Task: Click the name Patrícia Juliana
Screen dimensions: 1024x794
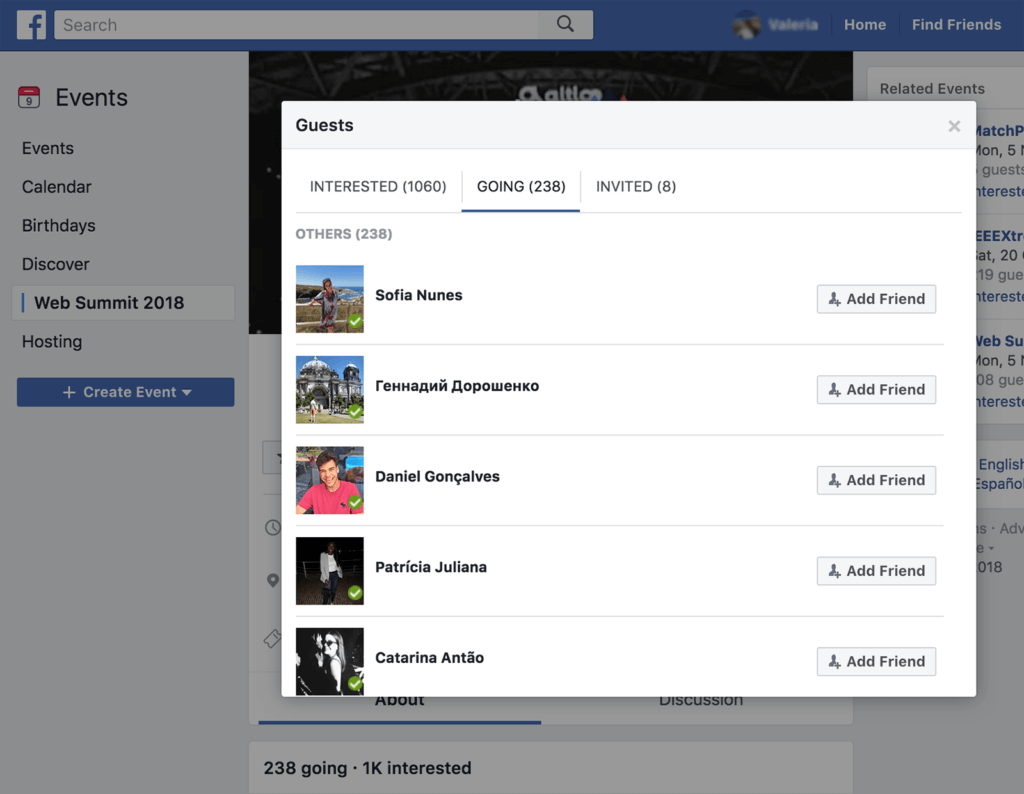Action: (430, 567)
